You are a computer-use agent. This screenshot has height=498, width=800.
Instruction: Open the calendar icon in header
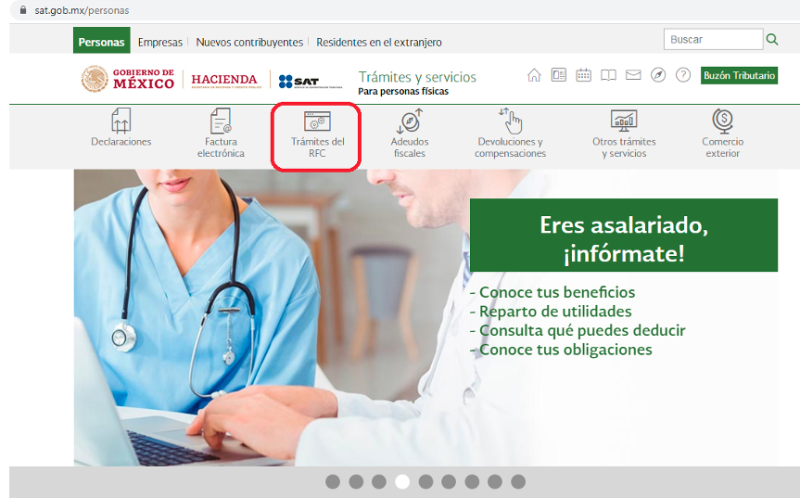(583, 76)
